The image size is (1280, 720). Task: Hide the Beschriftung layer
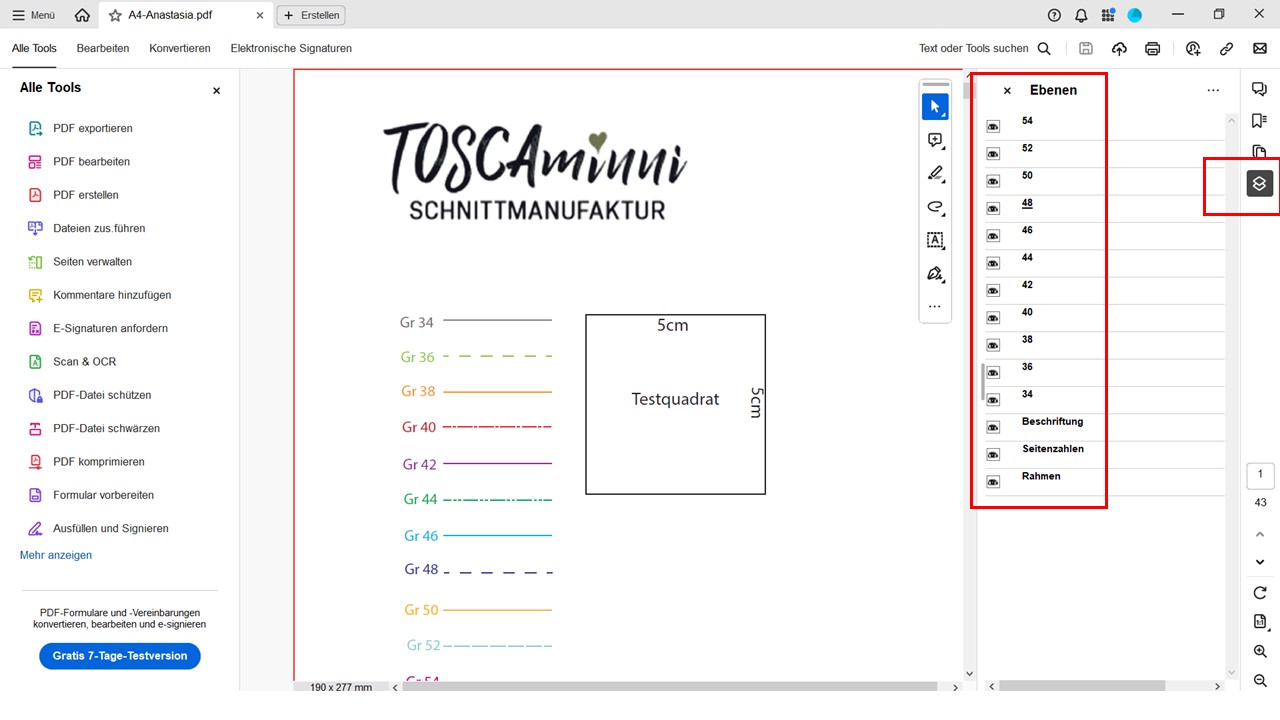[993, 428]
